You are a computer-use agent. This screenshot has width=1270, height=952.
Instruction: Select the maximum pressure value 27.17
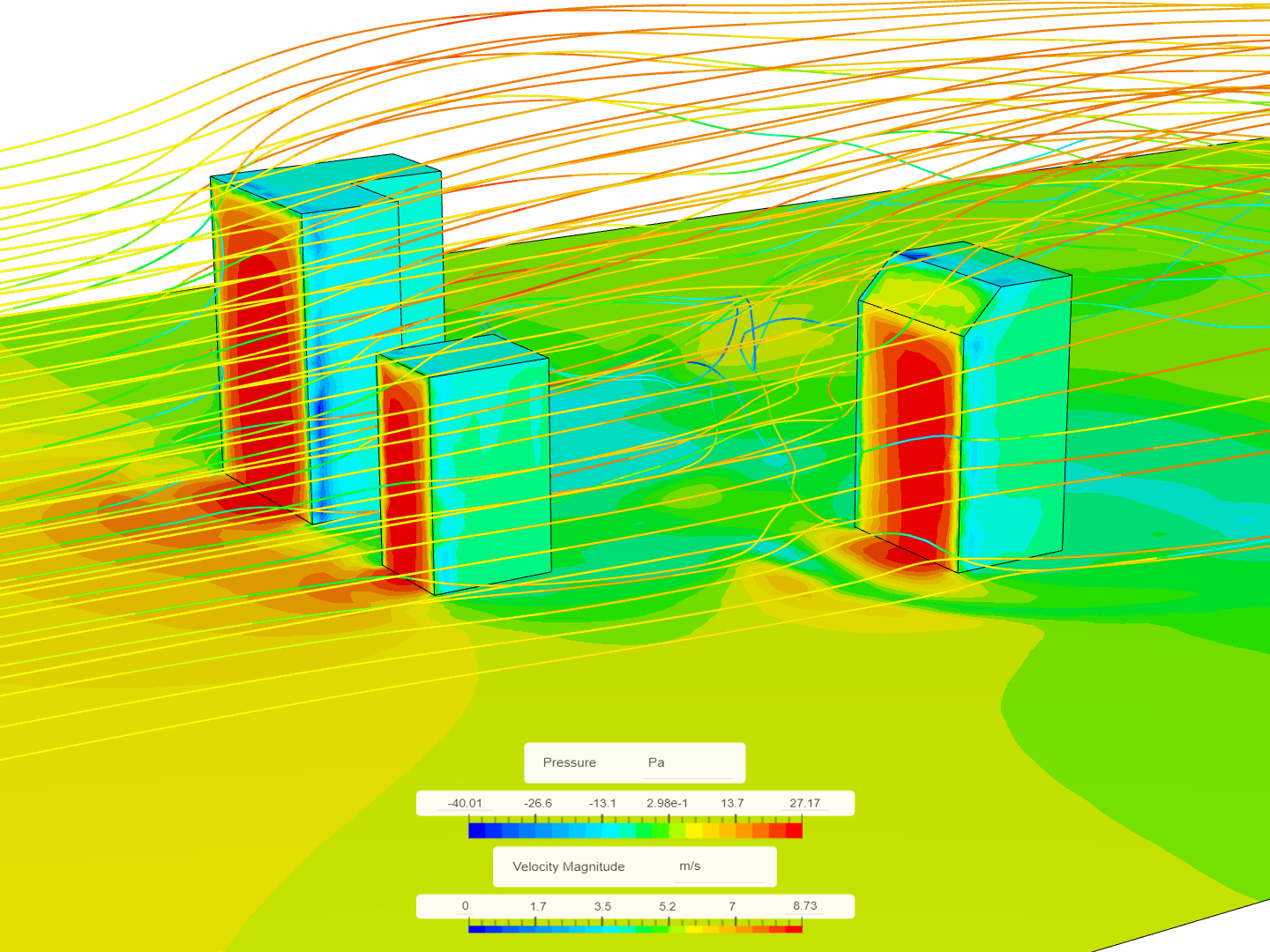[x=806, y=803]
